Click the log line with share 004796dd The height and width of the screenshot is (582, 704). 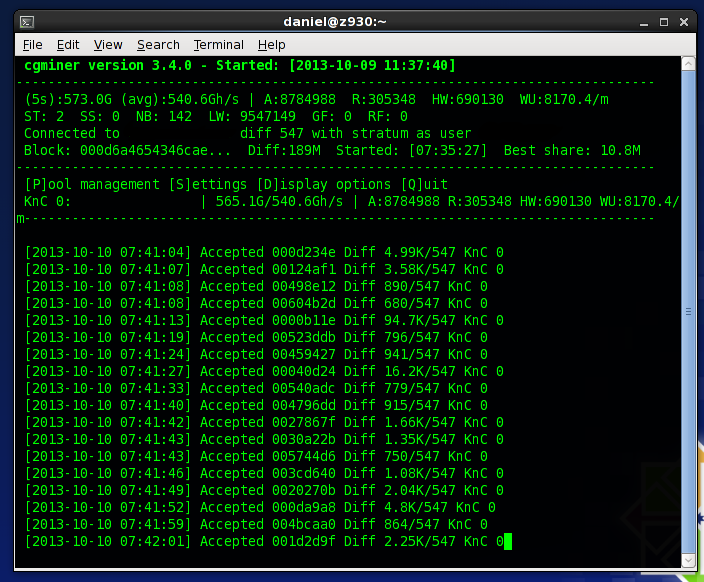coord(256,406)
